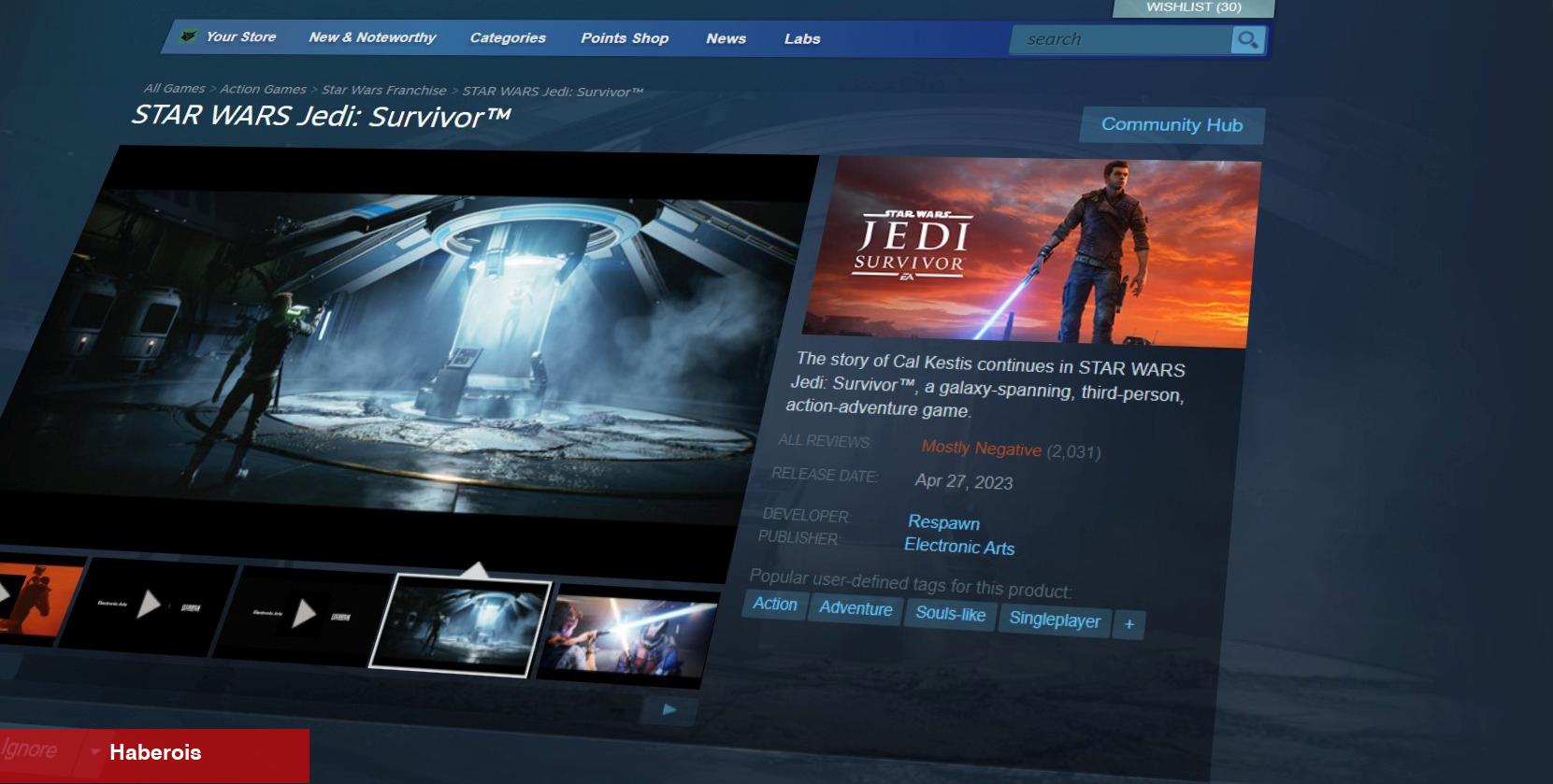Open the Wishlist (30) button
The width and height of the screenshot is (1553, 784).
pyautogui.click(x=1194, y=7)
